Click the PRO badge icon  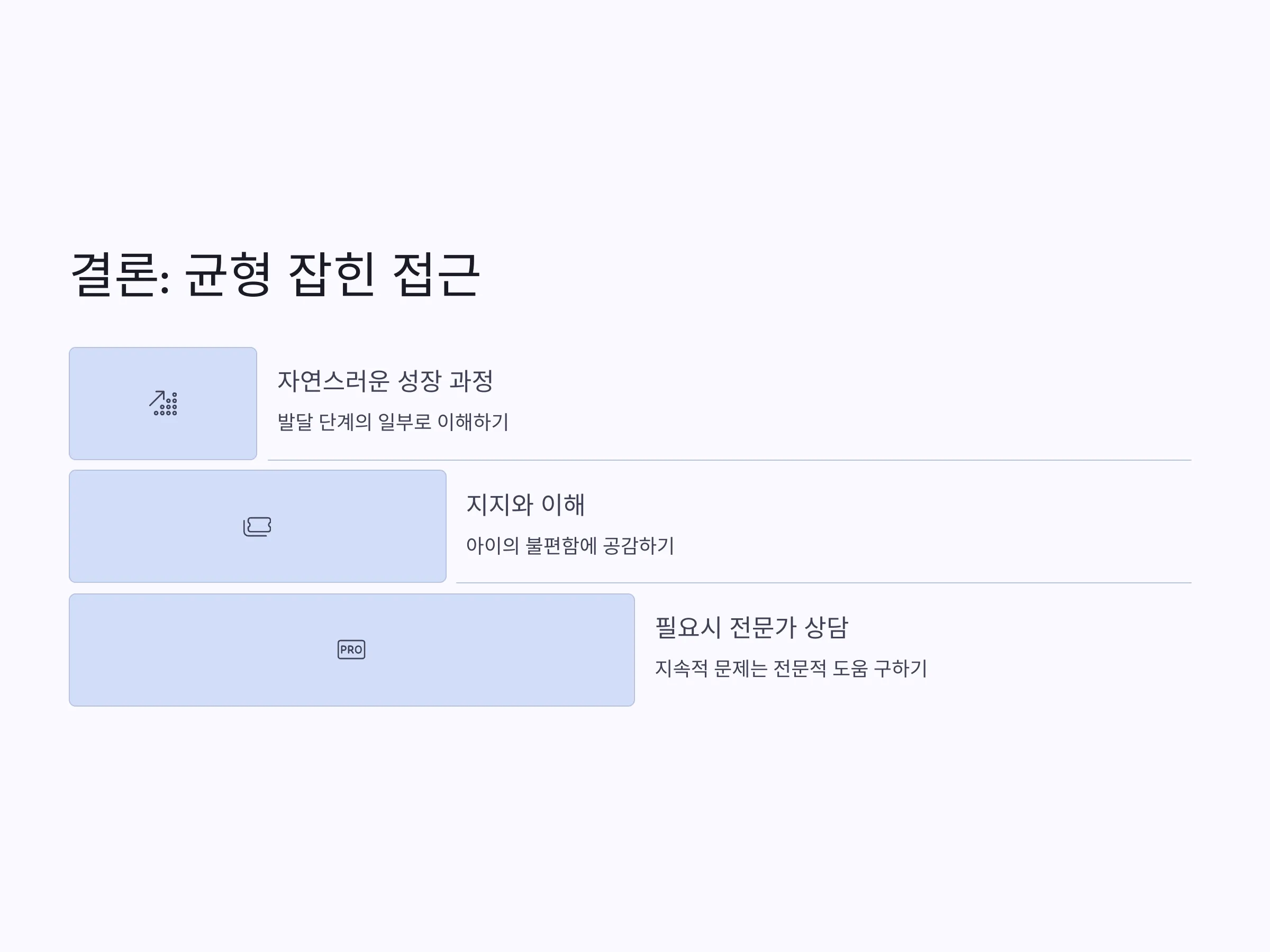coord(351,649)
